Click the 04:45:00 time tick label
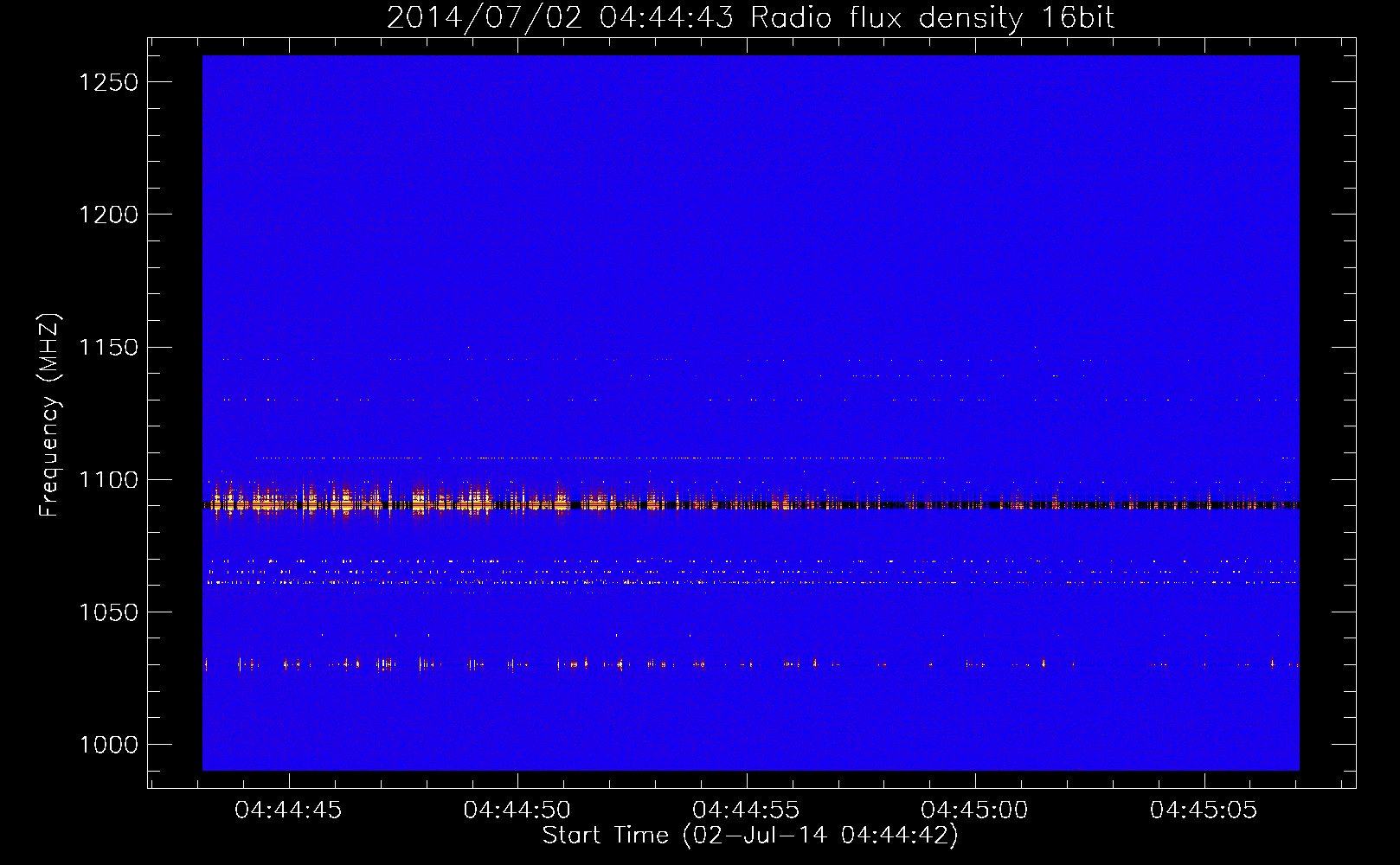This screenshot has width=1400, height=865. click(975, 810)
